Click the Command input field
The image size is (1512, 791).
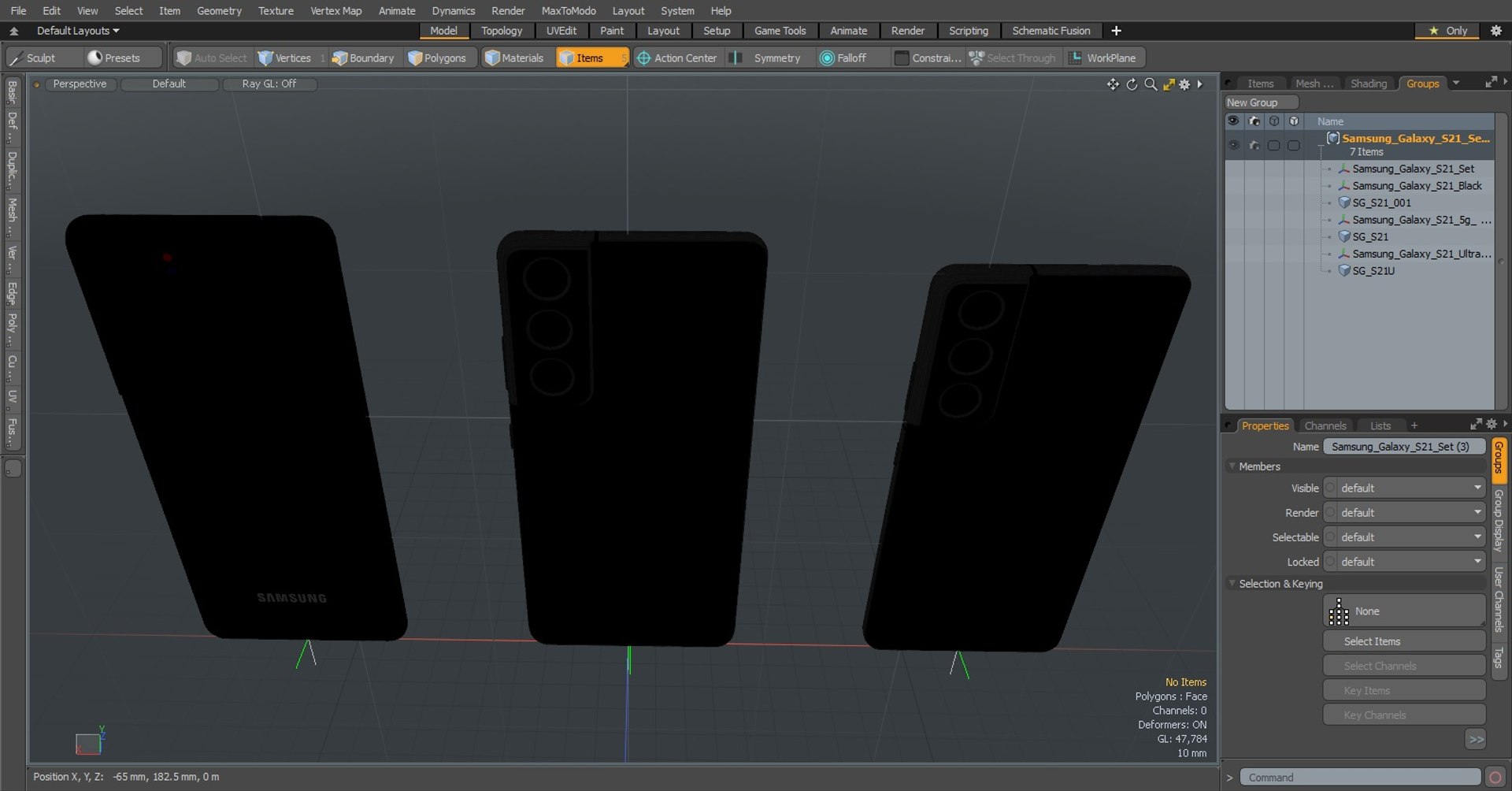click(1360, 778)
